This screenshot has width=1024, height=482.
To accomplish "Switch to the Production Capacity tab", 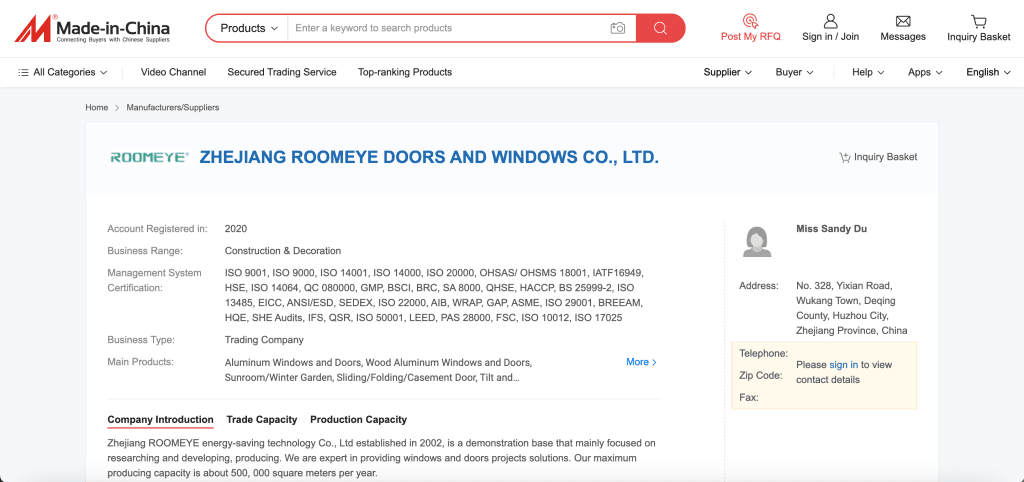I will [x=359, y=420].
